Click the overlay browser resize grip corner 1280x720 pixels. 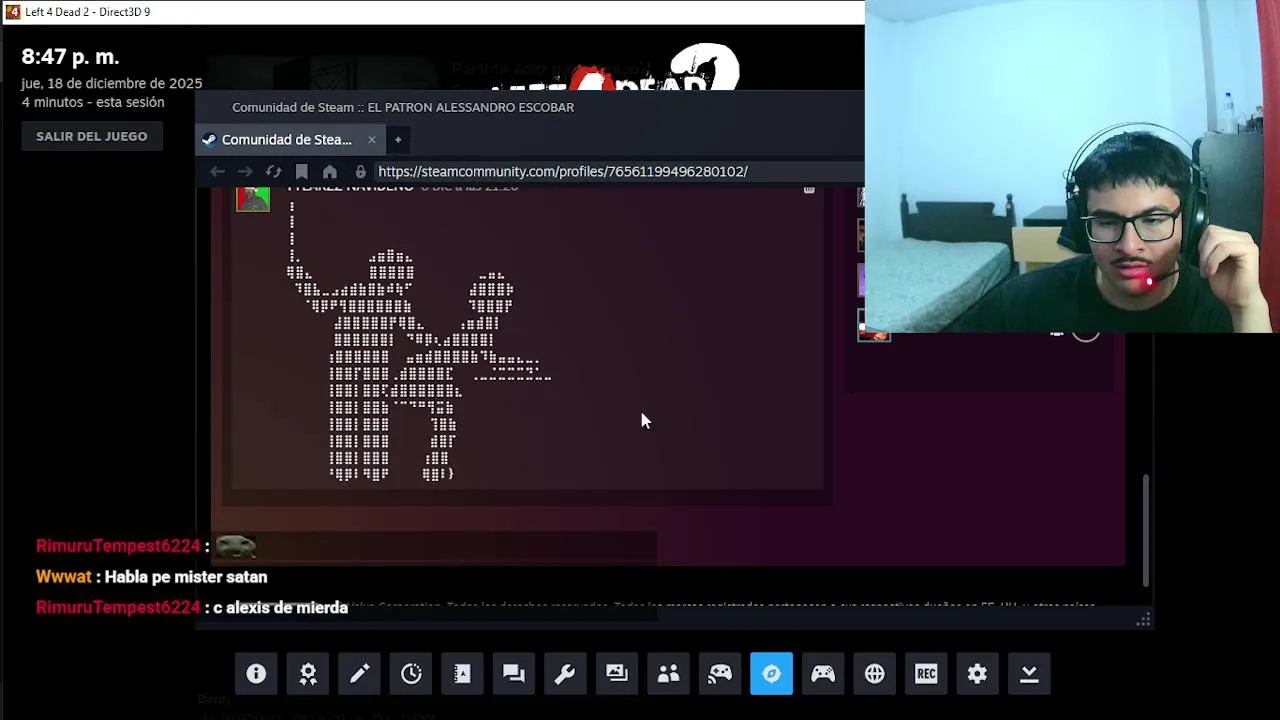pos(1144,620)
